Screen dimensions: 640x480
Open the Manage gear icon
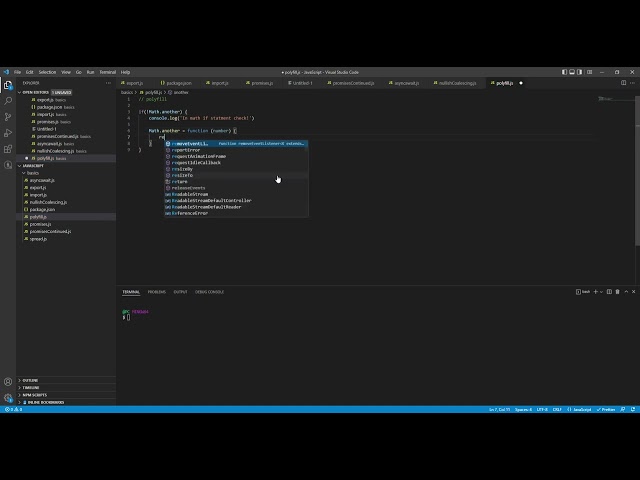coord(8,398)
